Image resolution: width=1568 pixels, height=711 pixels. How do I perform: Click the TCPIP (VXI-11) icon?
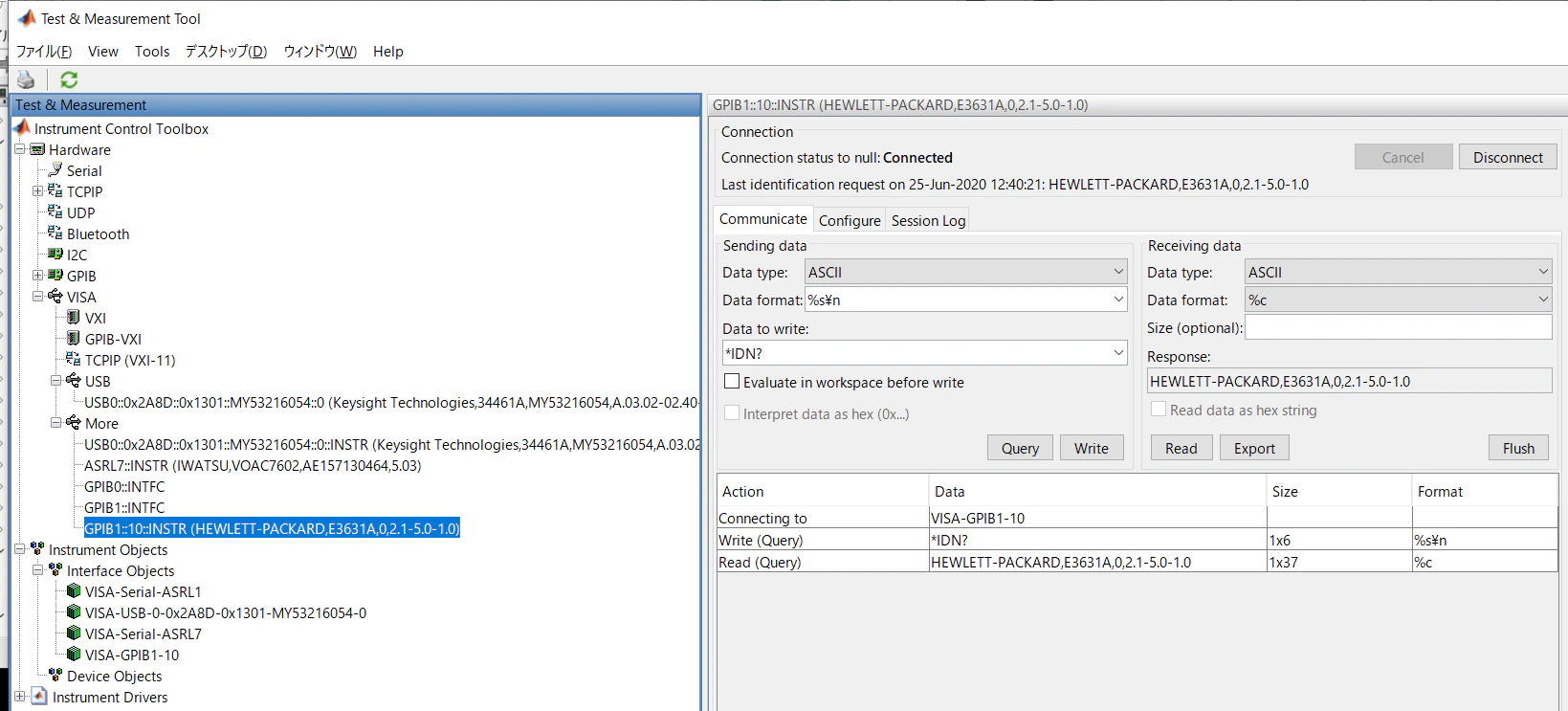(74, 360)
